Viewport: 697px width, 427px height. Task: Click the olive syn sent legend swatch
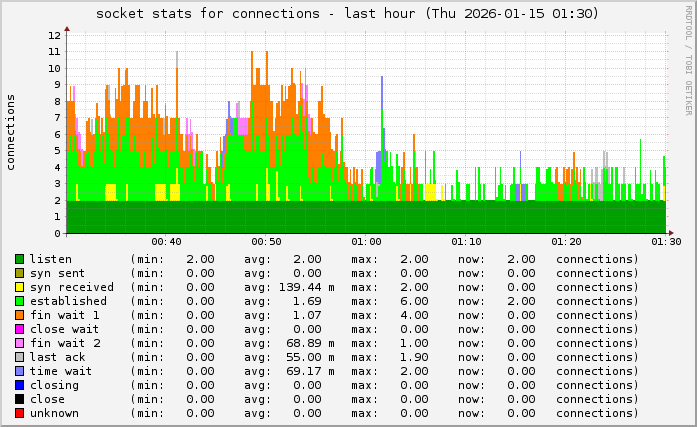(x=19, y=273)
